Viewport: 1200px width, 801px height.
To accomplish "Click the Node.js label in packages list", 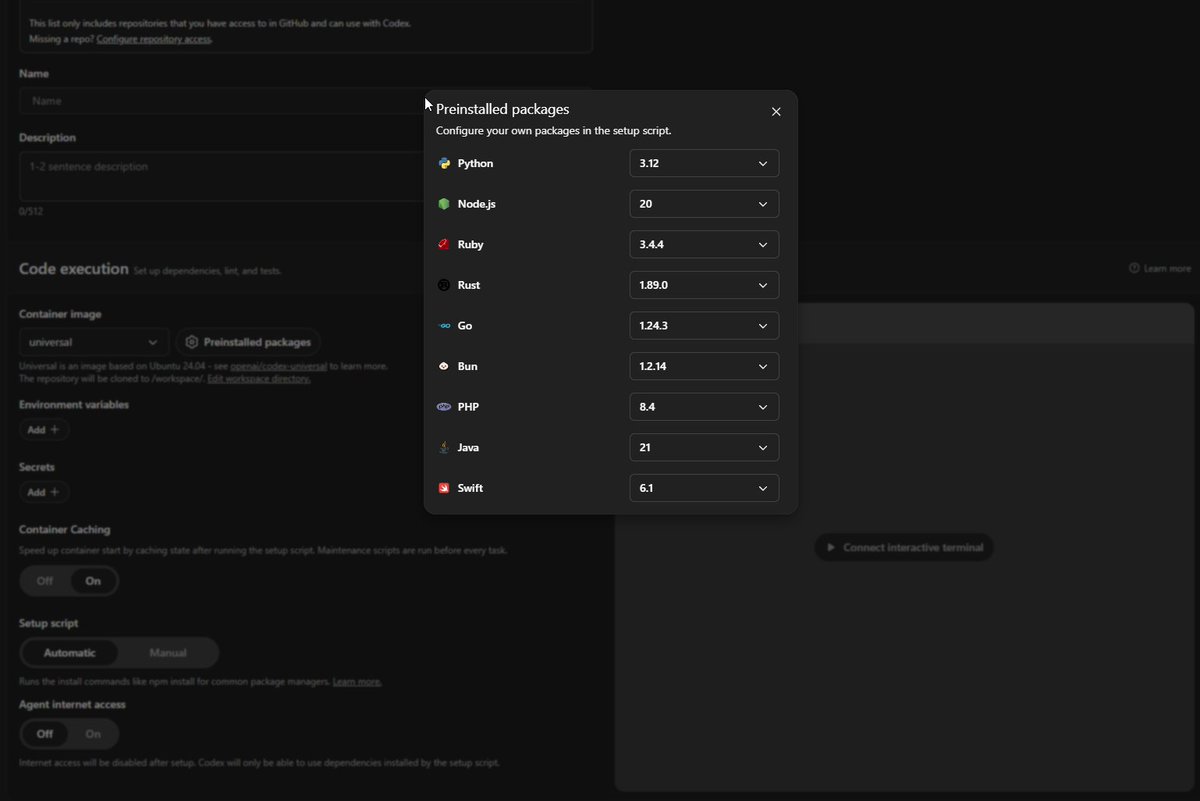I will [477, 204].
